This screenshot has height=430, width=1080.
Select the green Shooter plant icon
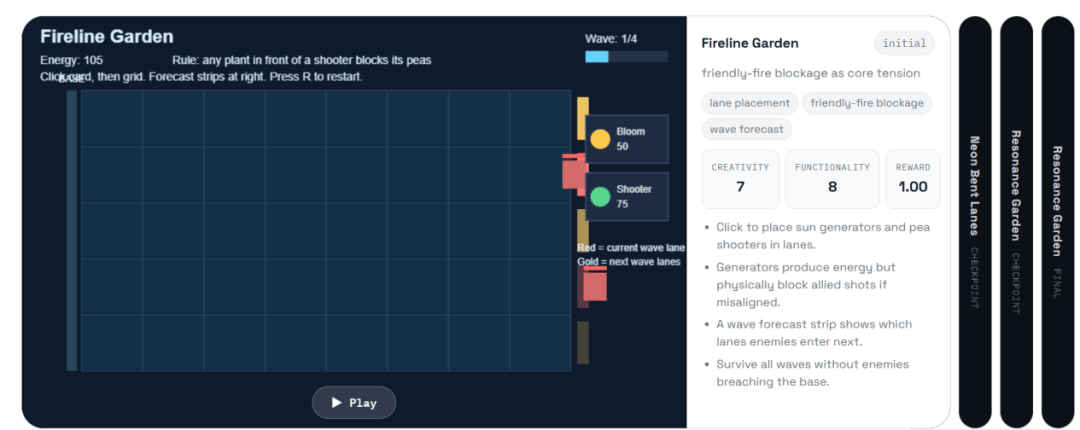tap(601, 196)
